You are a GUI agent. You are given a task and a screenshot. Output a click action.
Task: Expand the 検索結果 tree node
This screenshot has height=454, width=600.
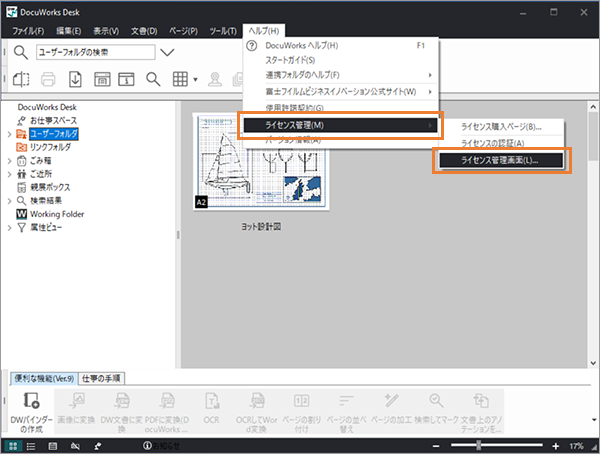[10, 201]
